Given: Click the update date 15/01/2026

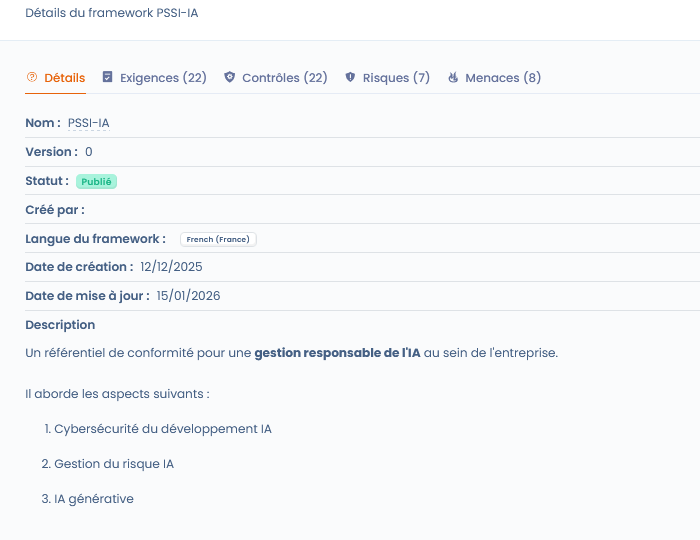Looking at the screenshot, I should coord(188,296).
